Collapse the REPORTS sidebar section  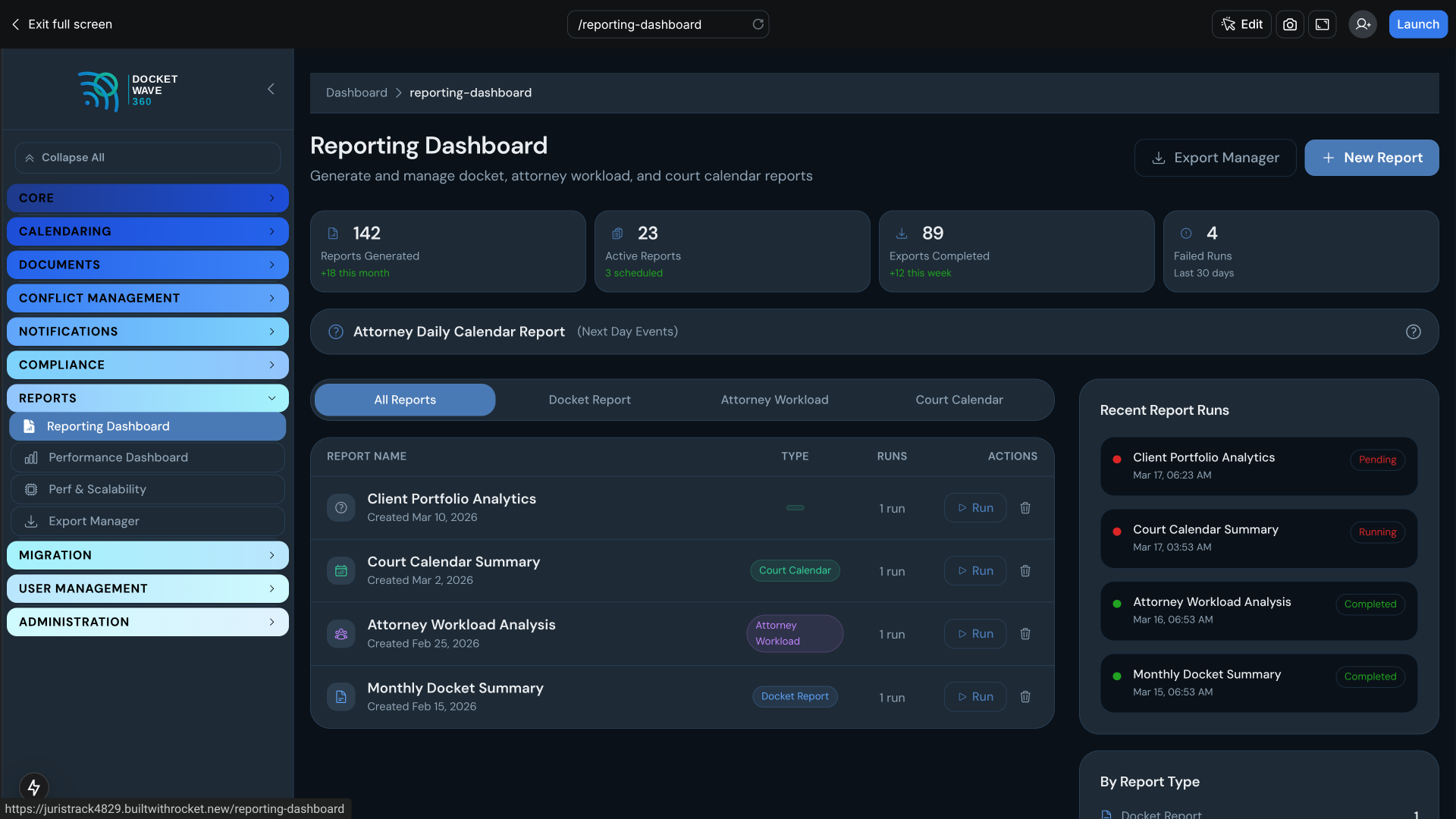point(147,398)
